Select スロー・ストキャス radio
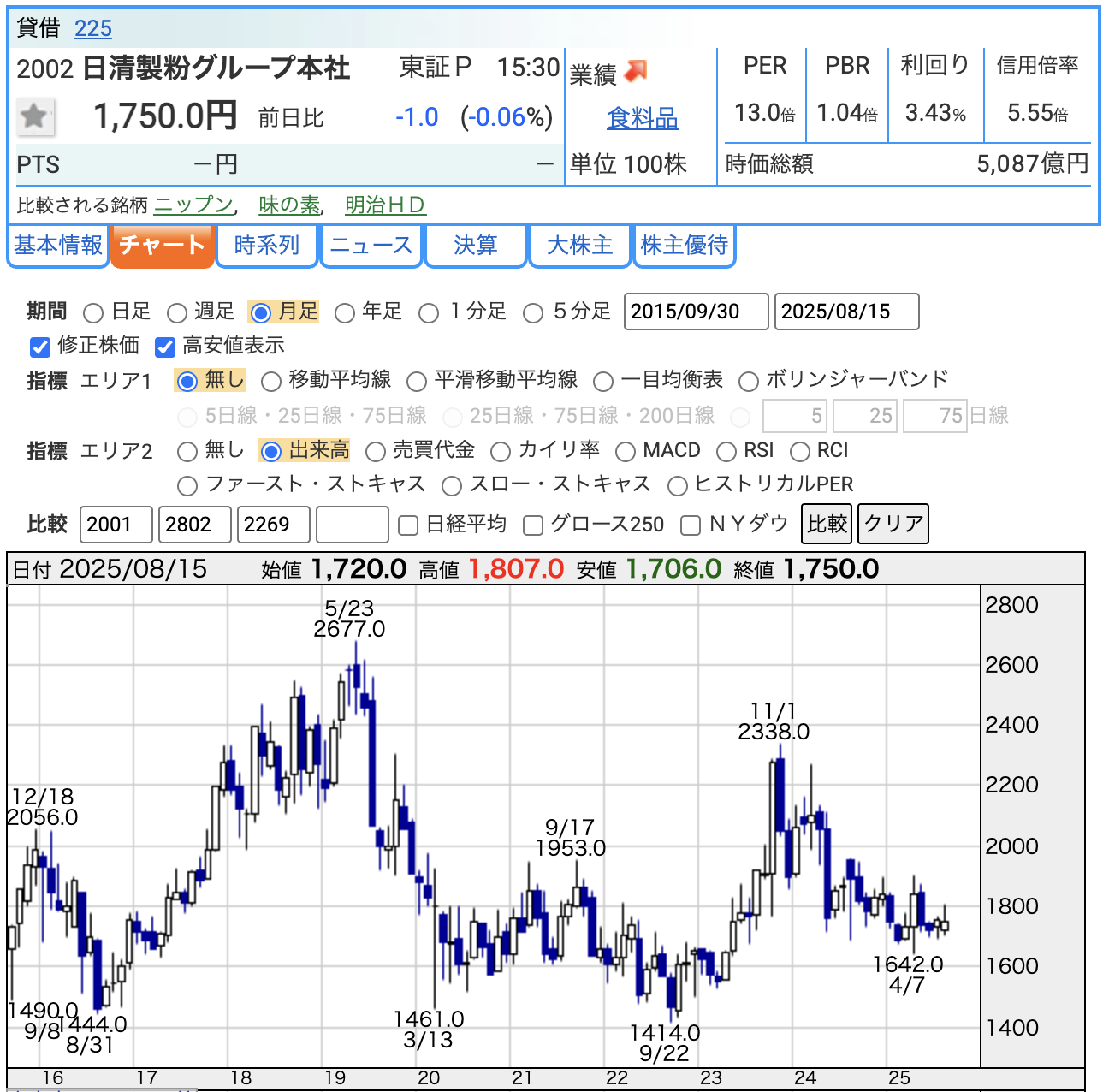Screen dimensions: 1109x1092 coord(452,486)
